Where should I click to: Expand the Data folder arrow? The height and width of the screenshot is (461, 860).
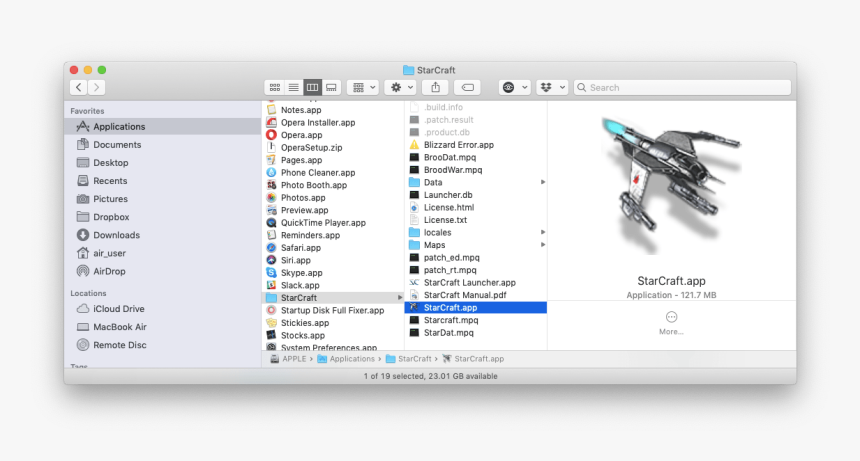[543, 183]
